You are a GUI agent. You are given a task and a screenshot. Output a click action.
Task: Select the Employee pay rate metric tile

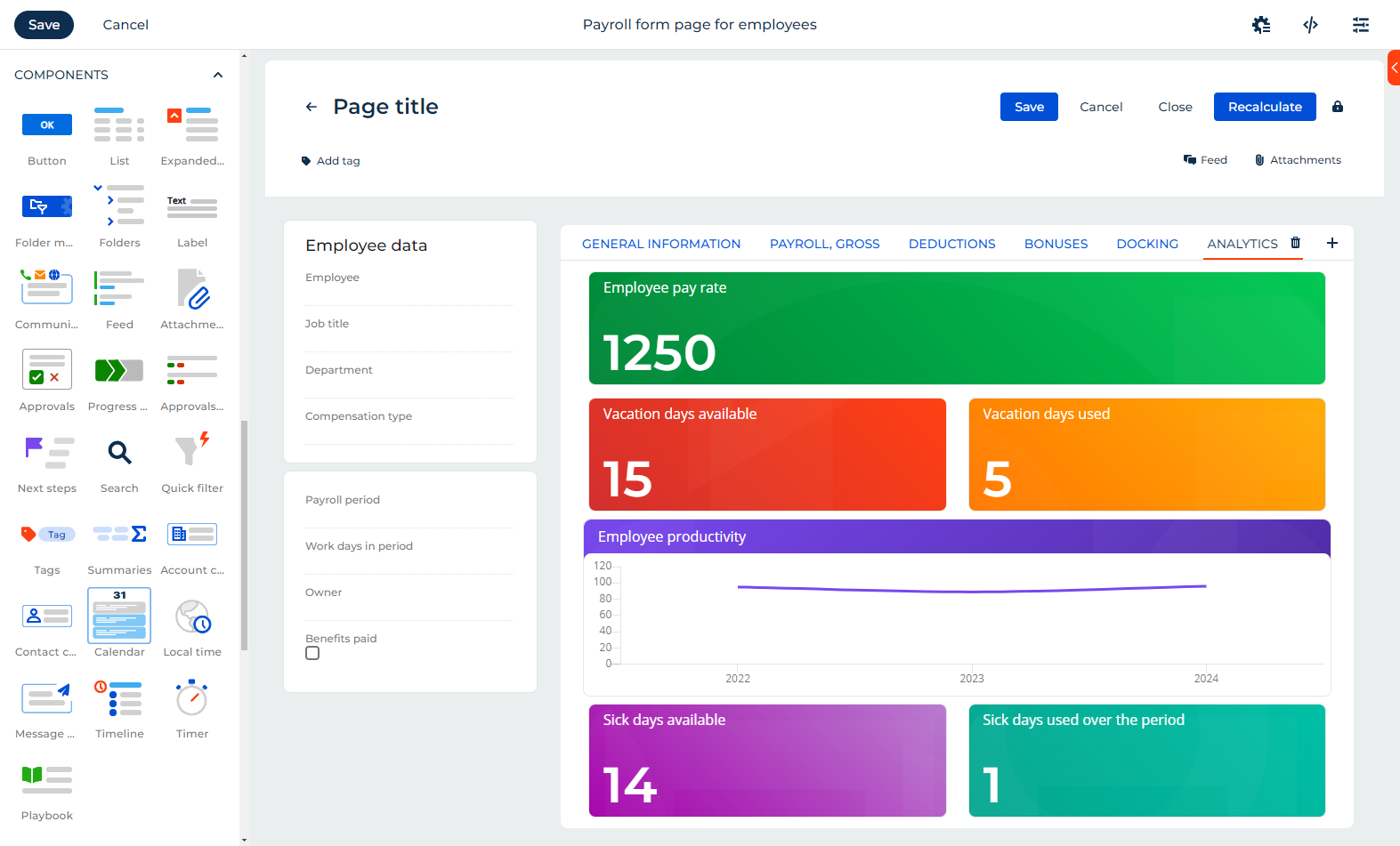(957, 328)
